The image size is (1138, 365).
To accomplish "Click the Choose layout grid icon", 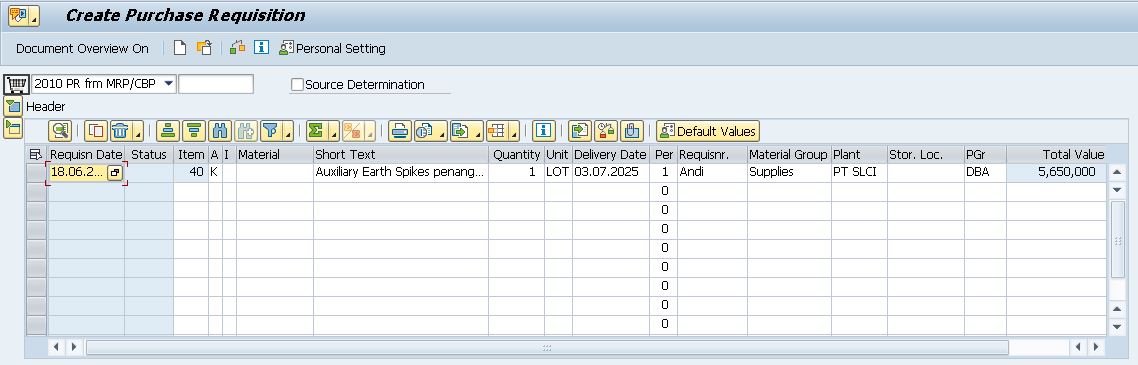I will pyautogui.click(x=496, y=131).
